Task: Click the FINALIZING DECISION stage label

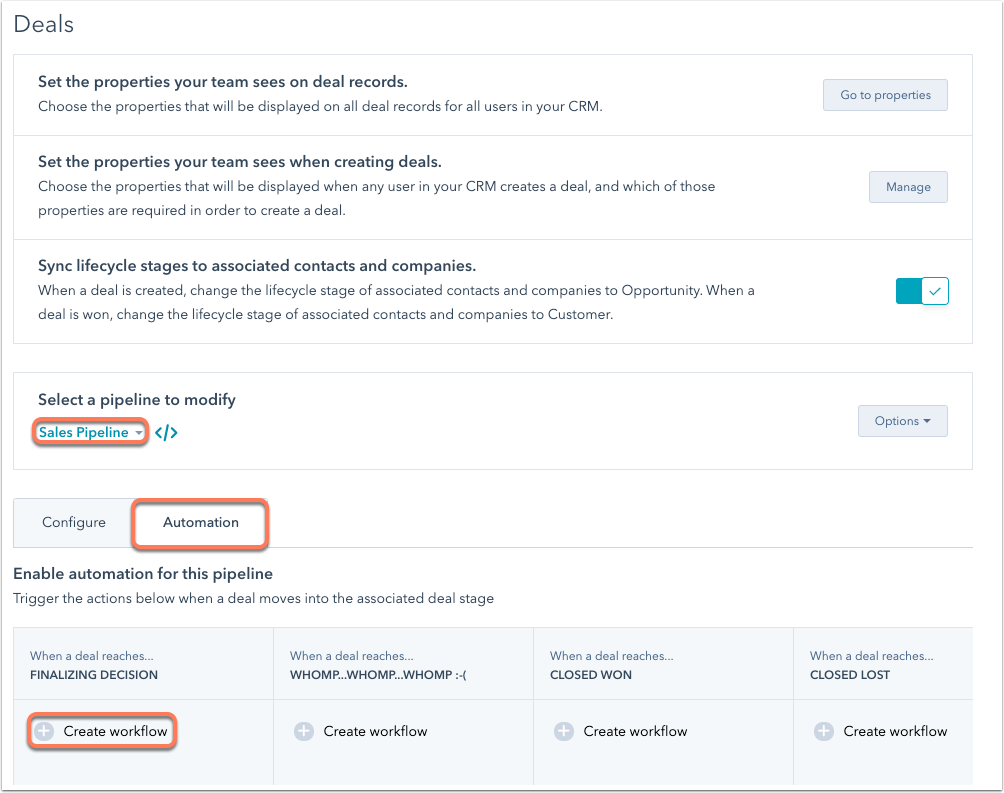Action: 93,674
